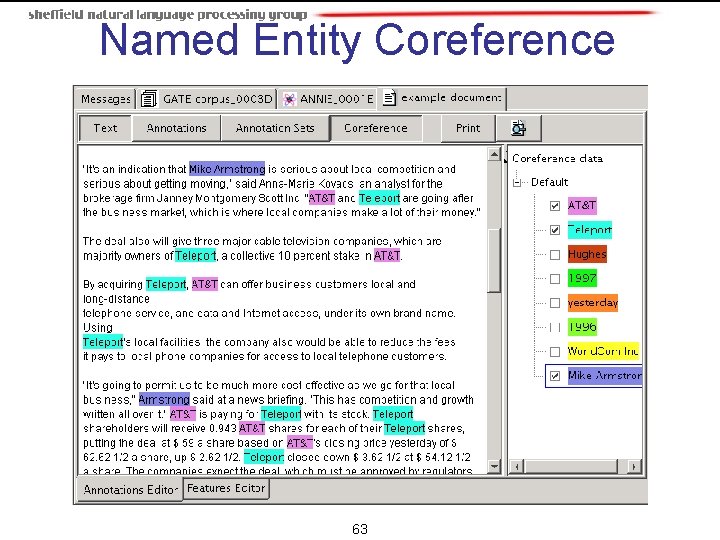Check the Hughes coreference checkbox
The image size is (720, 540).
pos(555,254)
